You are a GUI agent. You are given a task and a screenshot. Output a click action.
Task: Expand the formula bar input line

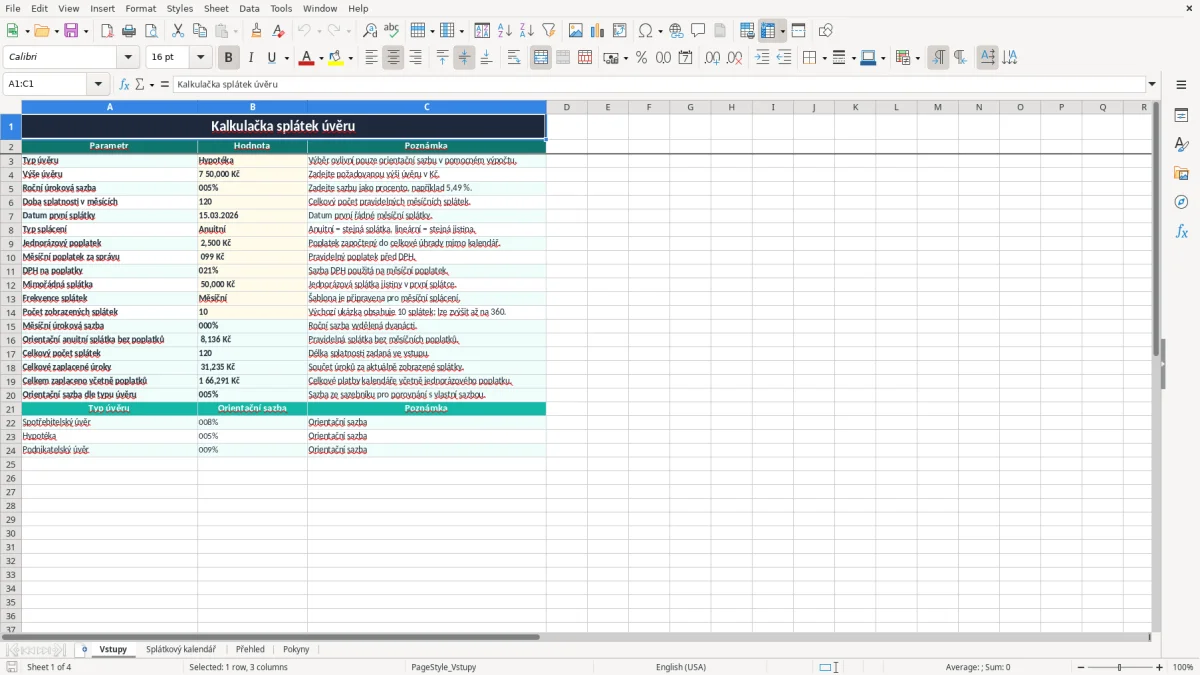(x=1152, y=84)
